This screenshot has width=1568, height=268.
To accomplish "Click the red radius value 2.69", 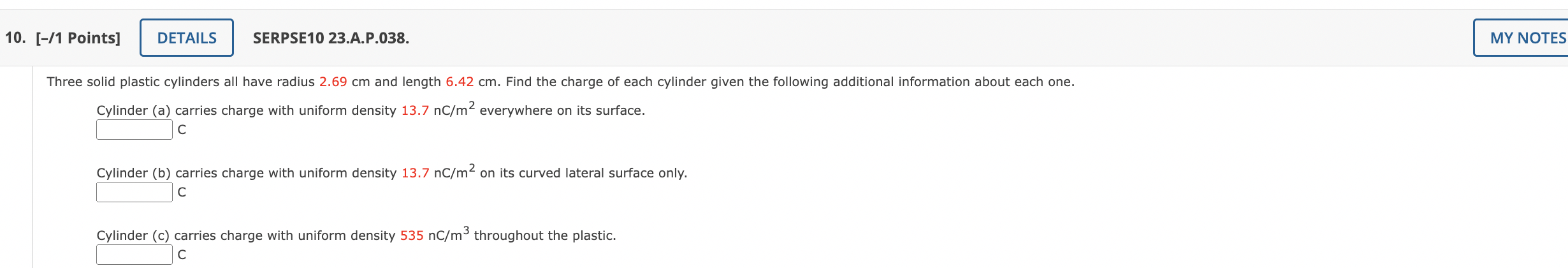I will (333, 82).
